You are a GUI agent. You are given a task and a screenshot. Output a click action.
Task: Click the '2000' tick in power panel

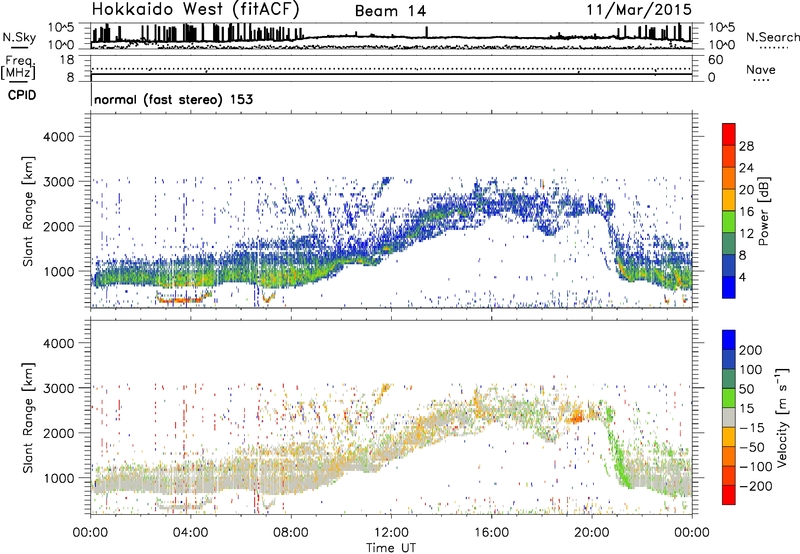(x=58, y=226)
